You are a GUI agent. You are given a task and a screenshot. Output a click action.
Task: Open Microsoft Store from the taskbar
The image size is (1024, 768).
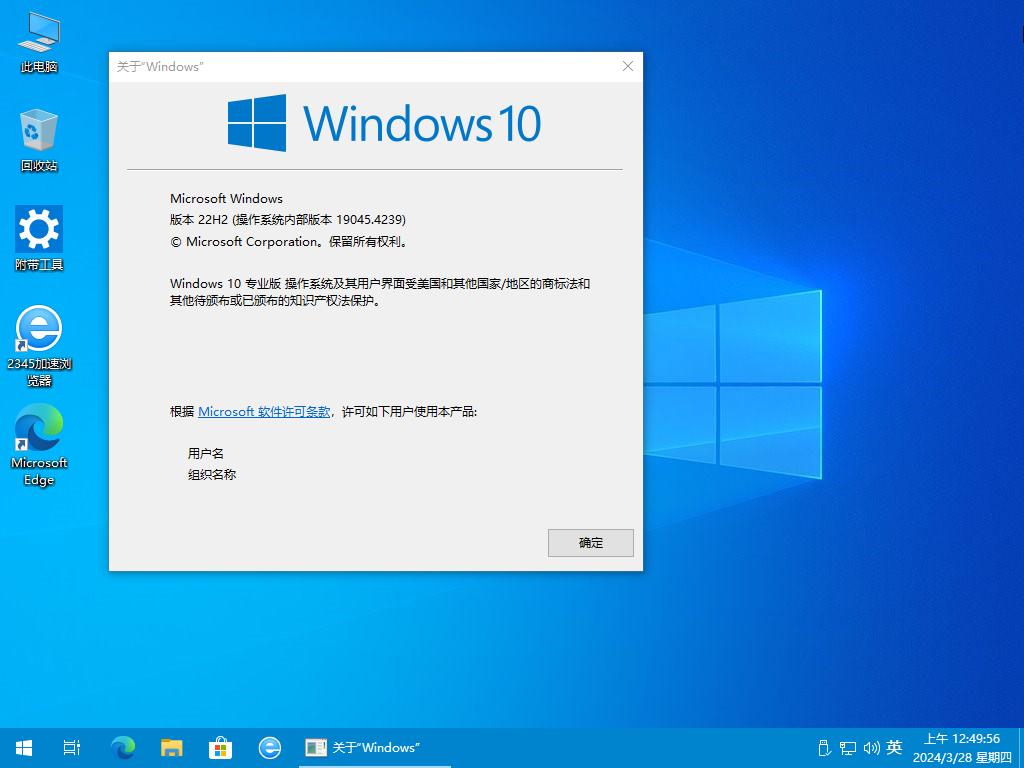point(221,748)
